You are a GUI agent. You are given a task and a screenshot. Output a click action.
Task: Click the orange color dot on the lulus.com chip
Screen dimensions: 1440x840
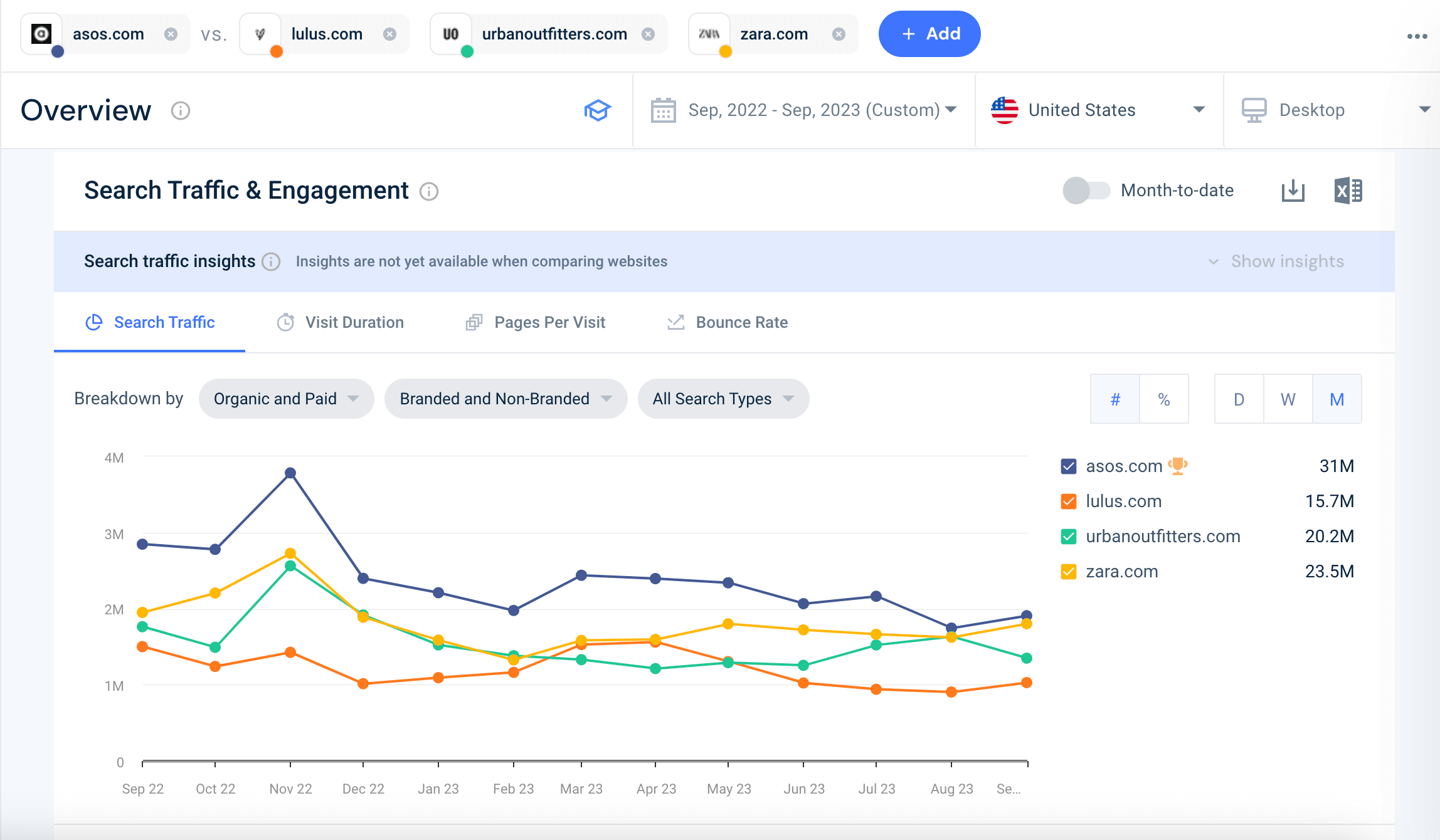coord(276,52)
